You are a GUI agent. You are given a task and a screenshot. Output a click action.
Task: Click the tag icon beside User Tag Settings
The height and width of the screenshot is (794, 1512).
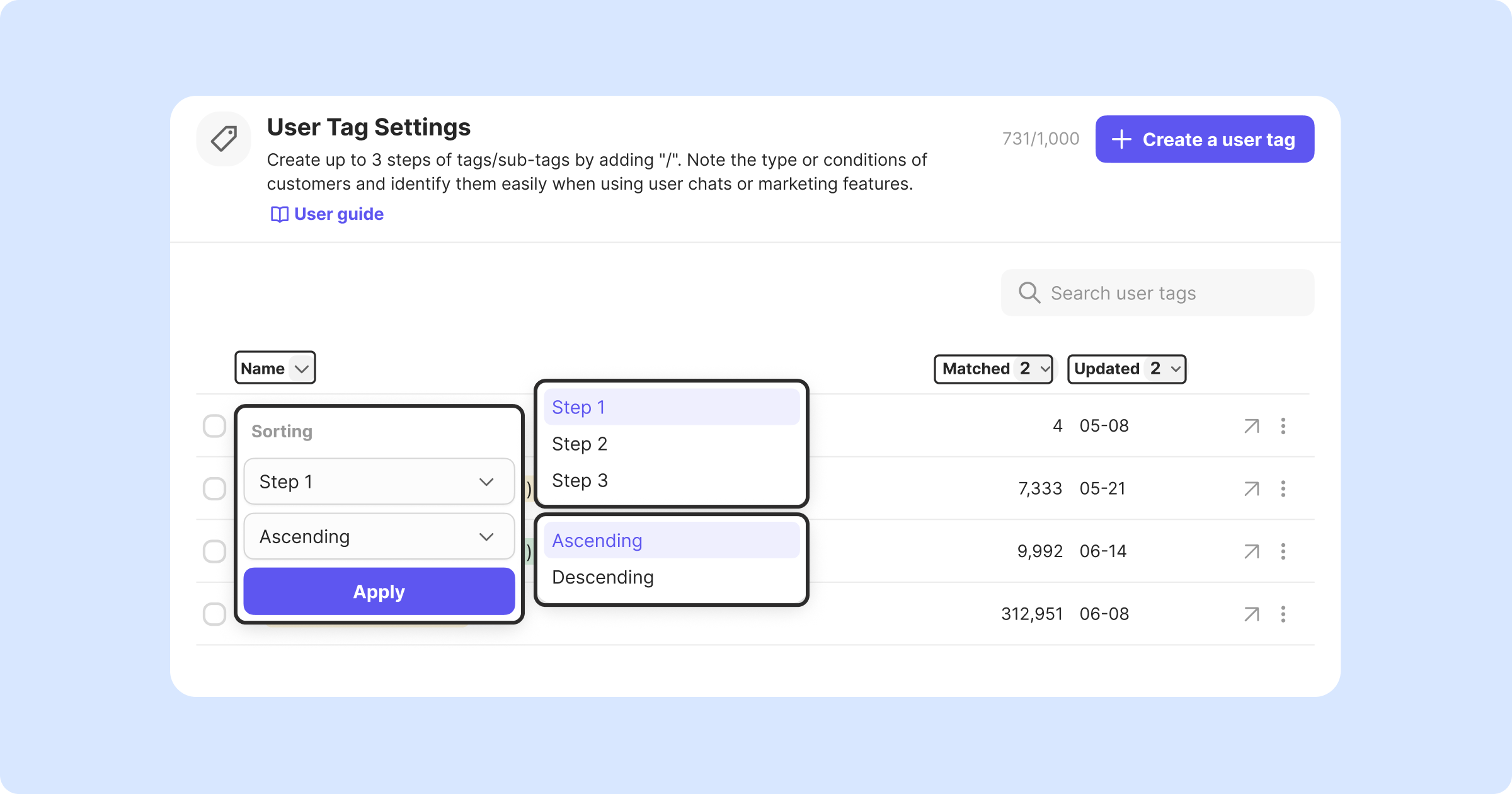tap(224, 139)
